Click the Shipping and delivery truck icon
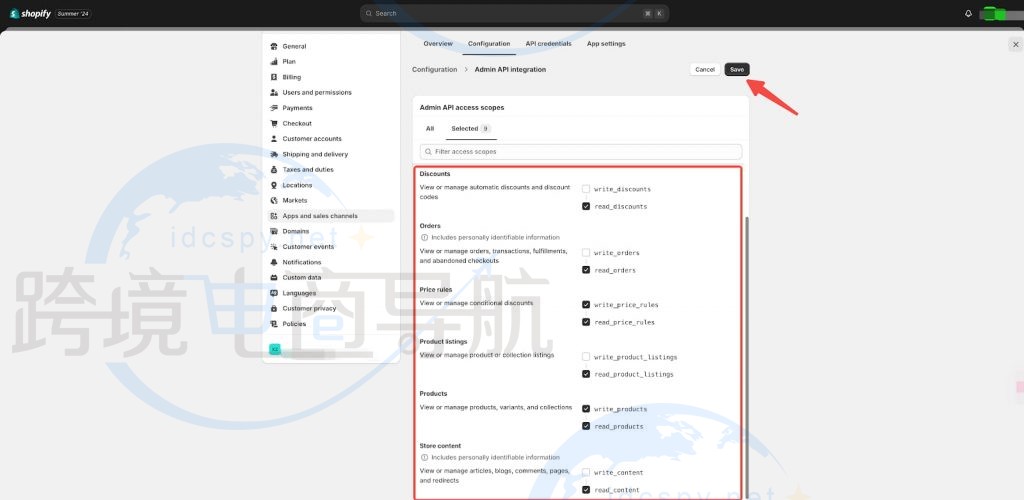 click(x=273, y=154)
